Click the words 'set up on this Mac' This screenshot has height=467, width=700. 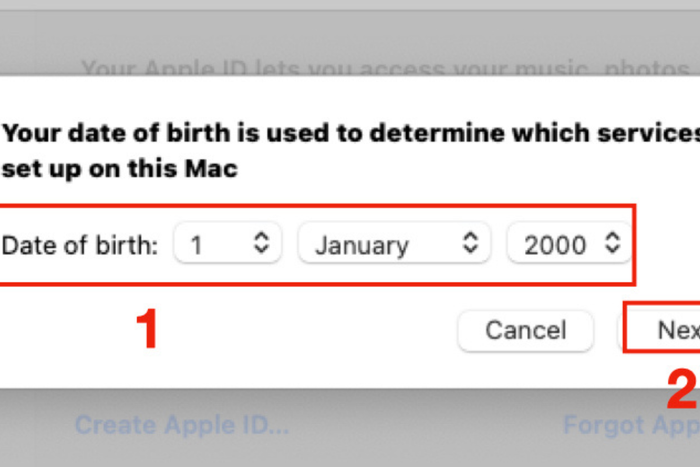tap(120, 169)
